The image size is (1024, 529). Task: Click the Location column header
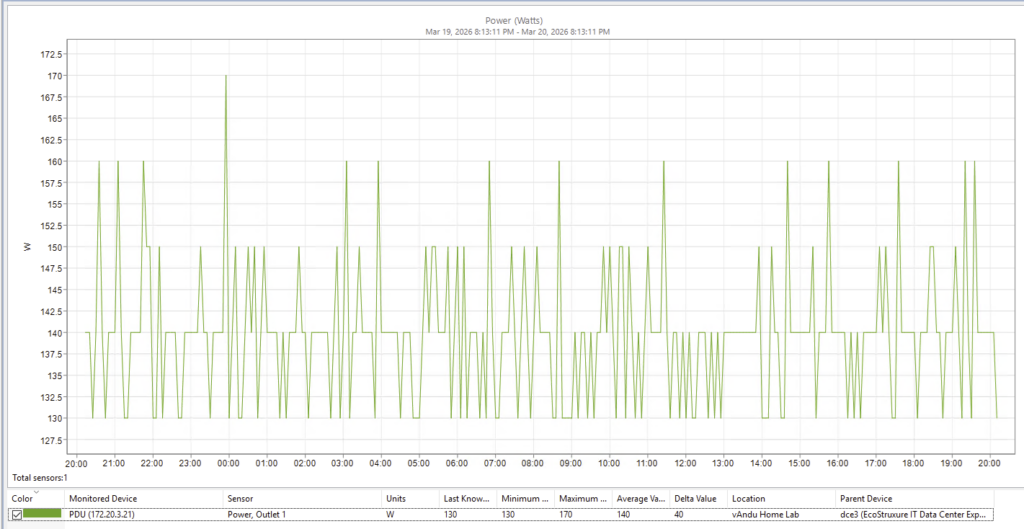point(781,498)
